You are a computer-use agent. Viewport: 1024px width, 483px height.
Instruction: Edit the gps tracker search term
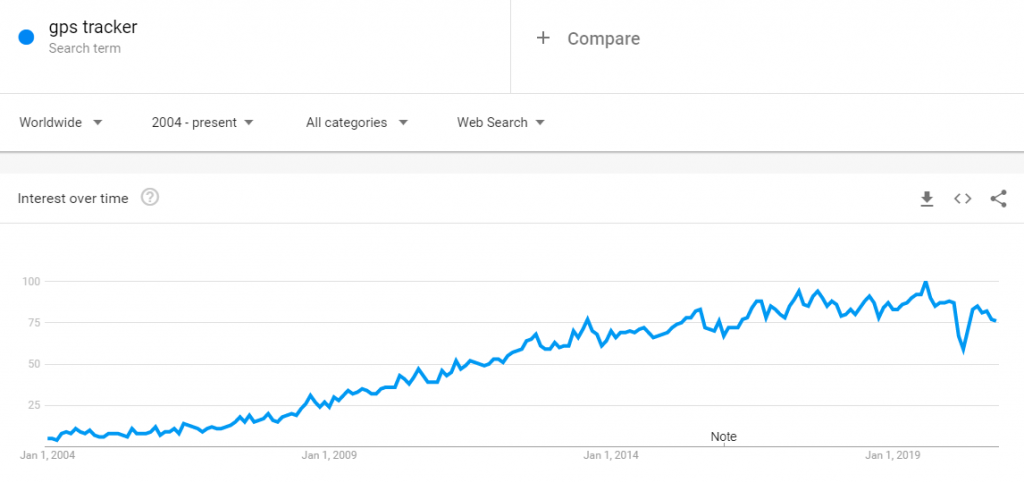pyautogui.click(x=93, y=27)
